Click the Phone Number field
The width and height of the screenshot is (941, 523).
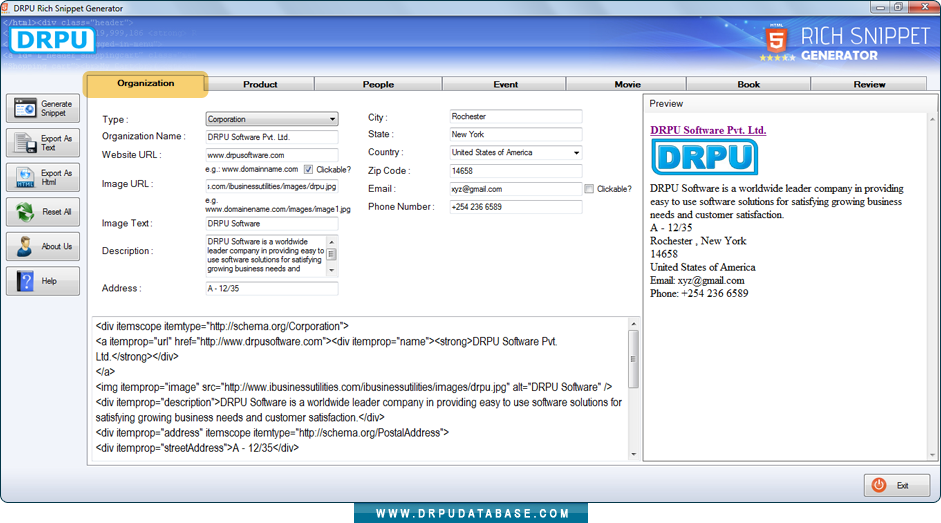coord(516,207)
